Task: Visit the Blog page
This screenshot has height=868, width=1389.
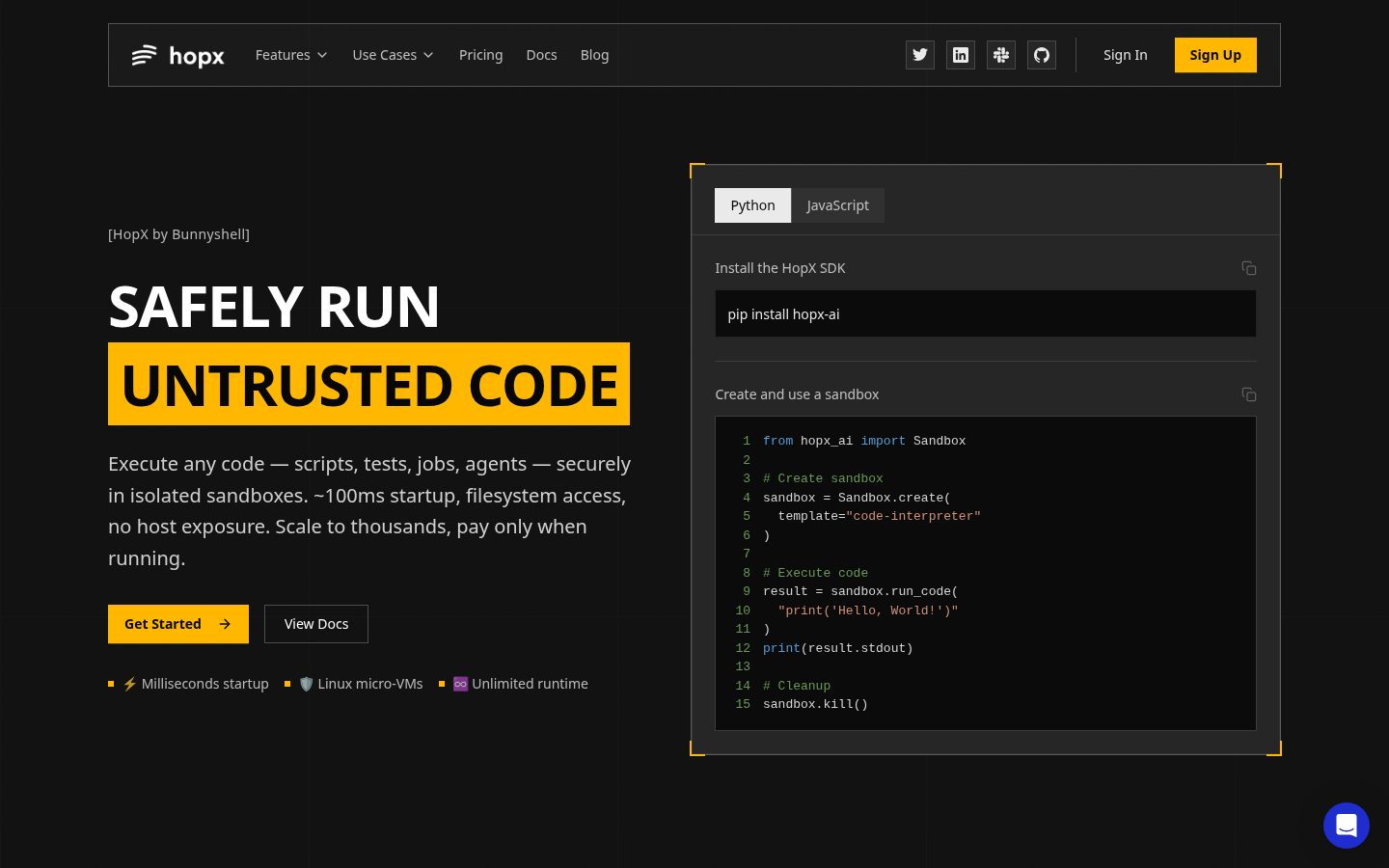Action: pyautogui.click(x=594, y=55)
